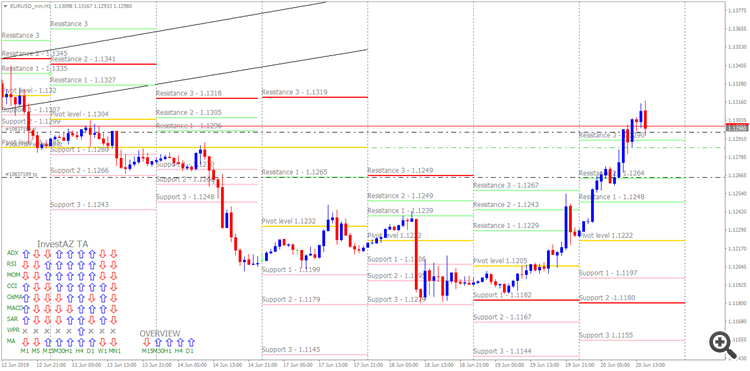Click the CCI W1 blue up arrow

[x=102, y=287]
